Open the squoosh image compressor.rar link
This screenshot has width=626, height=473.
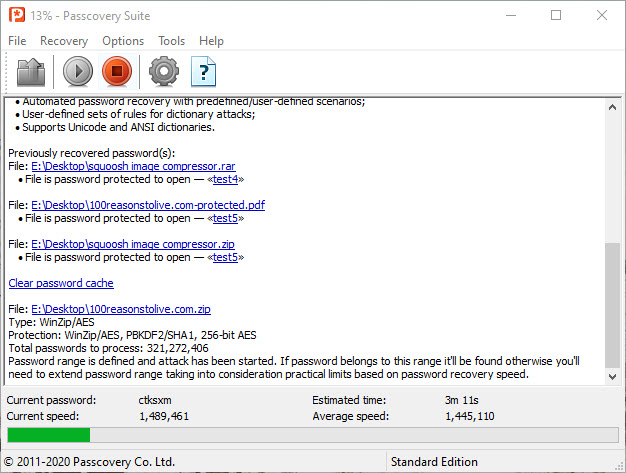pyautogui.click(x=133, y=166)
